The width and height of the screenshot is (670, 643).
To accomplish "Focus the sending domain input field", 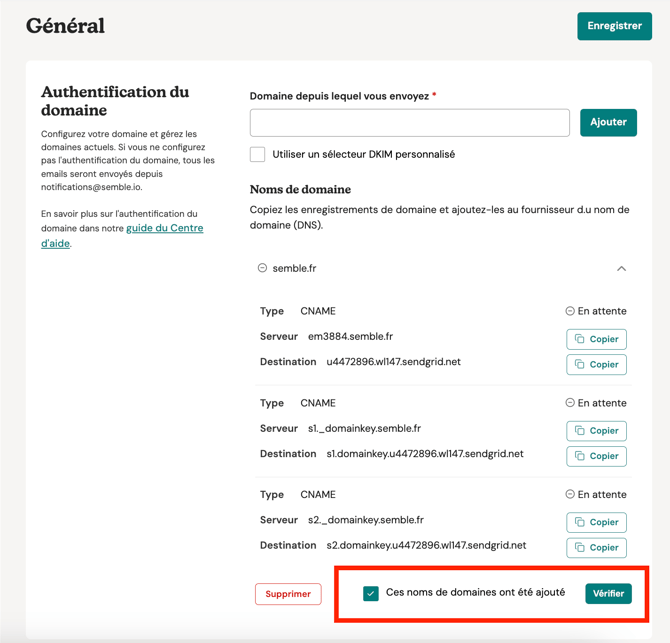I will [410, 122].
